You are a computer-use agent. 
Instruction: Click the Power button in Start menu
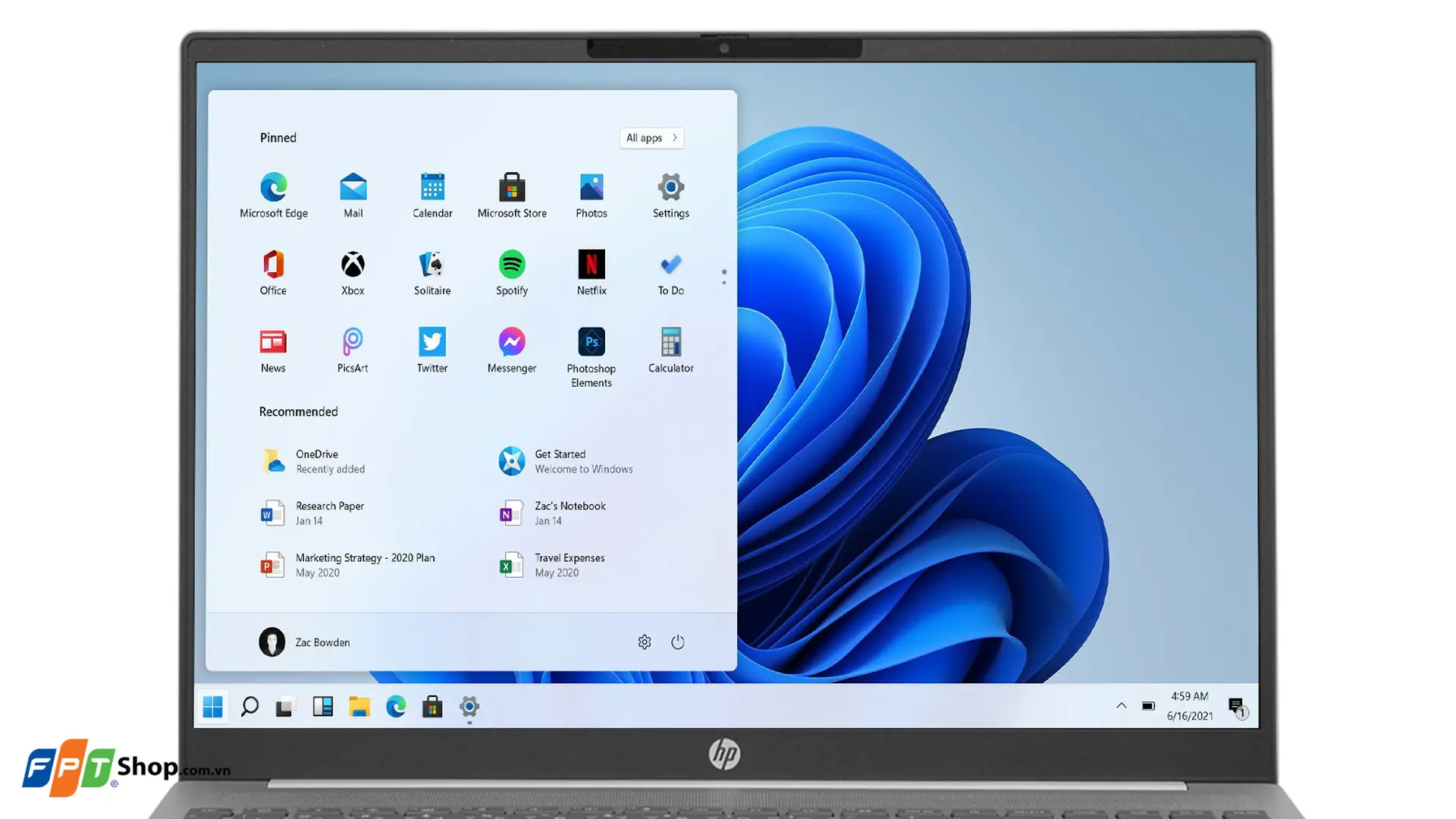(678, 642)
